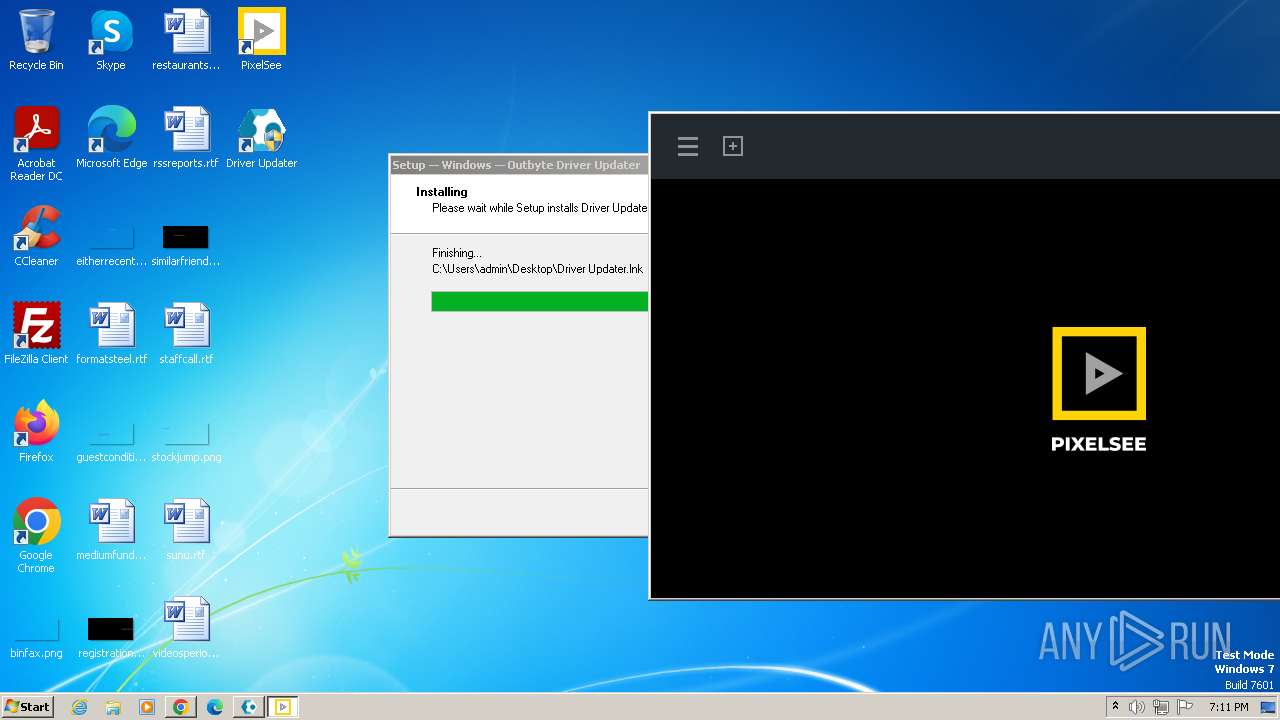Select the Recycle Bin desktop icon
Screen dimensions: 1280x720
pyautogui.click(x=36, y=40)
